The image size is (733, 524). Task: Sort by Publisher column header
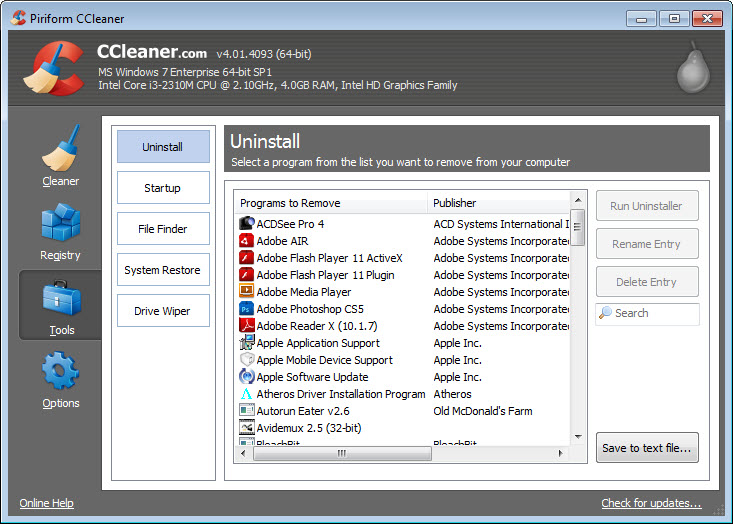498,203
